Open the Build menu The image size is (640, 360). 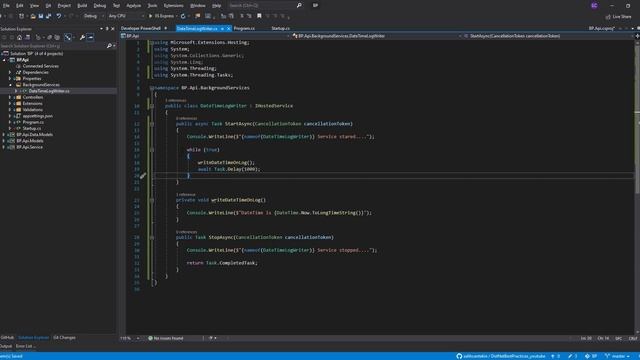82,5
